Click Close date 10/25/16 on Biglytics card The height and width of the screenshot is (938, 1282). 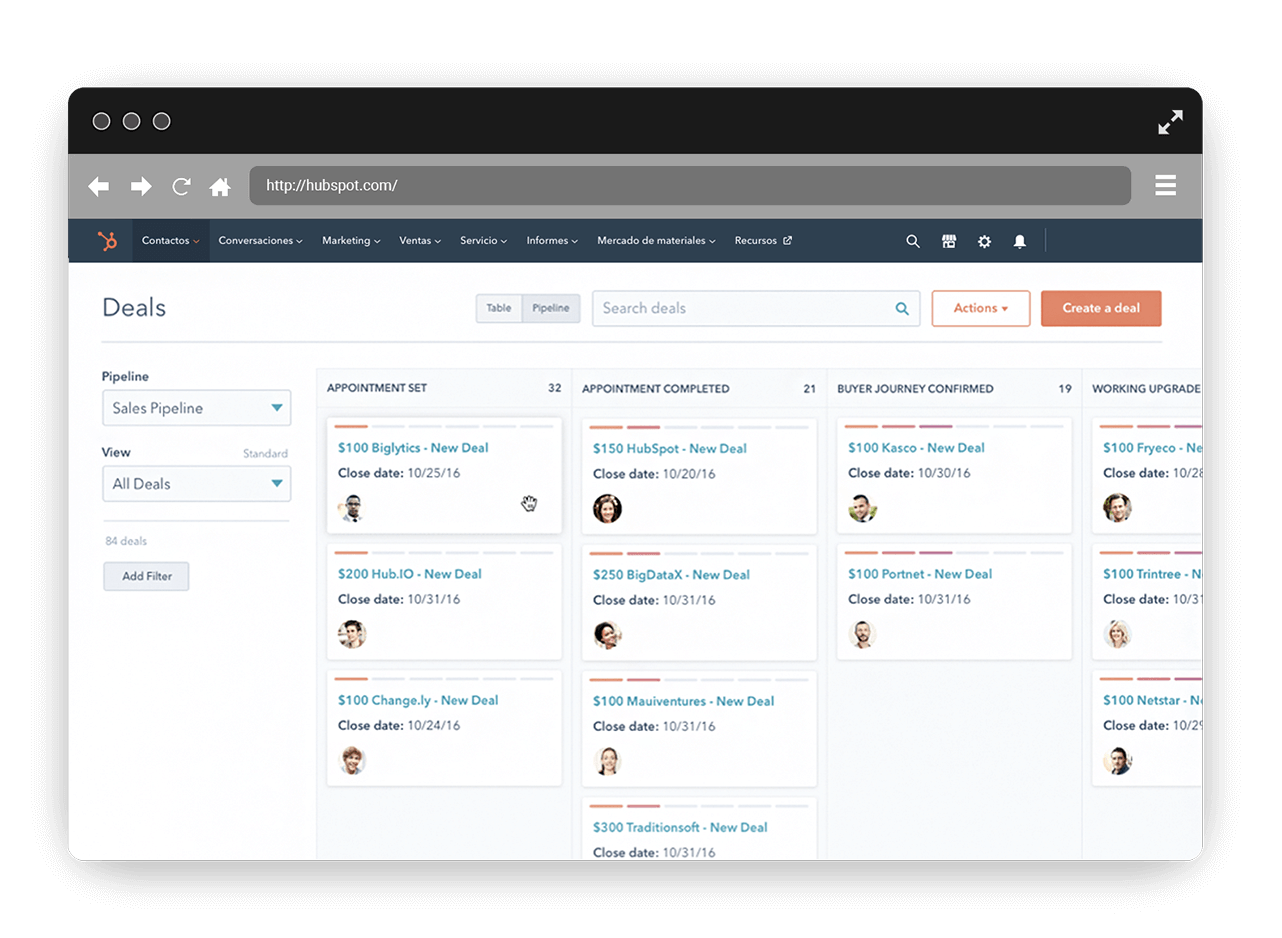coord(399,473)
